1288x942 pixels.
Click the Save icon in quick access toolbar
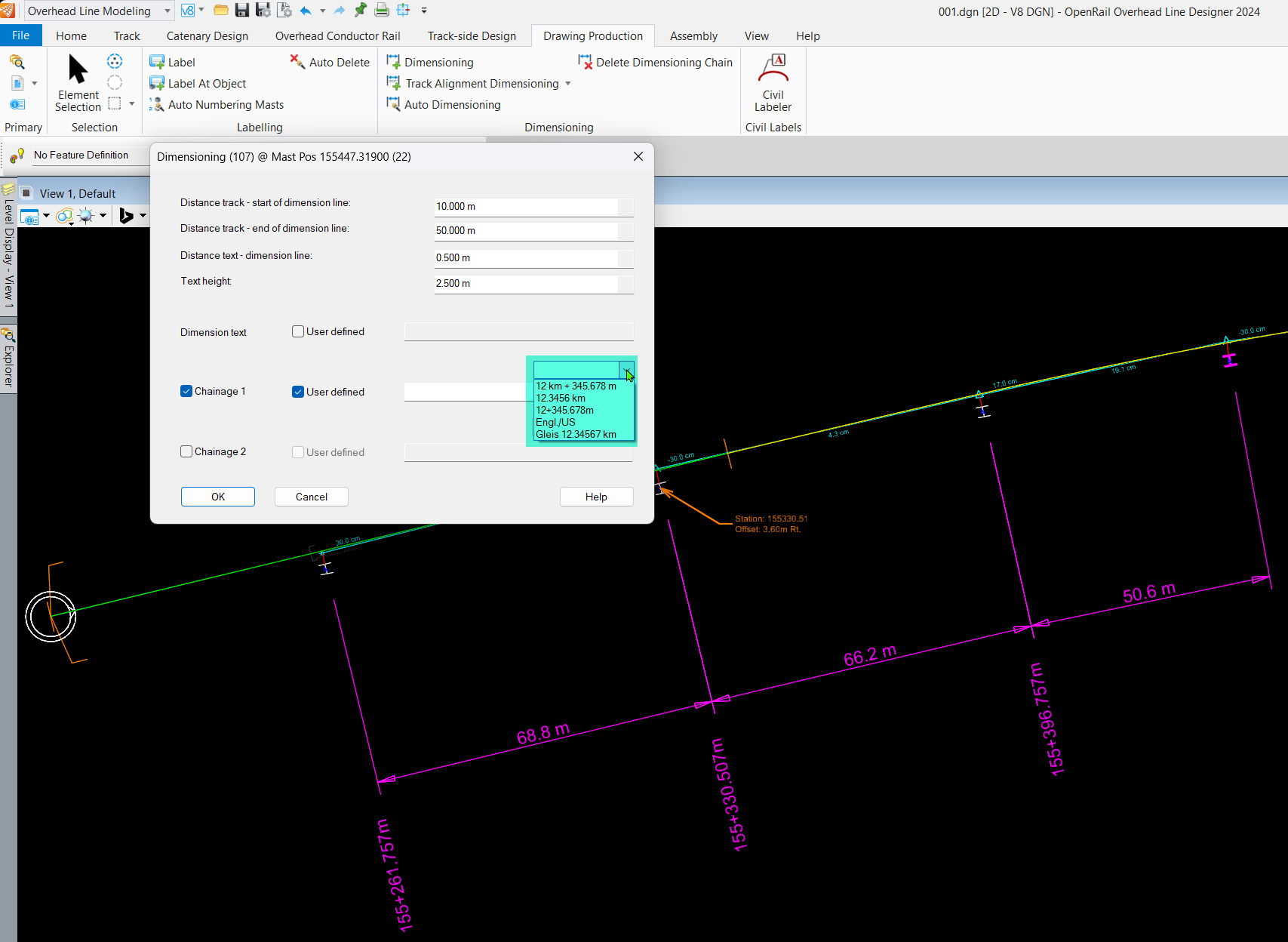click(241, 11)
